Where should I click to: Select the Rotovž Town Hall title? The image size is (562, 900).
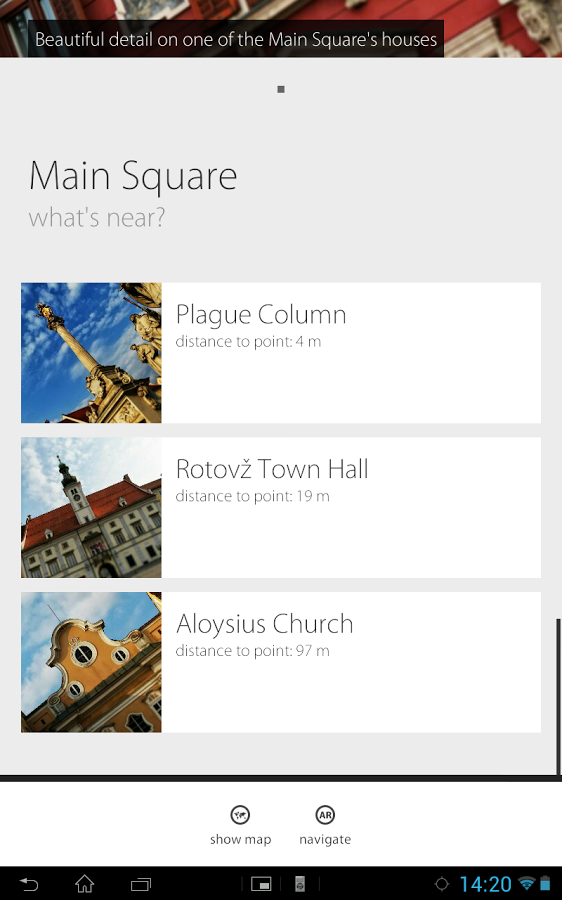pyautogui.click(x=272, y=469)
